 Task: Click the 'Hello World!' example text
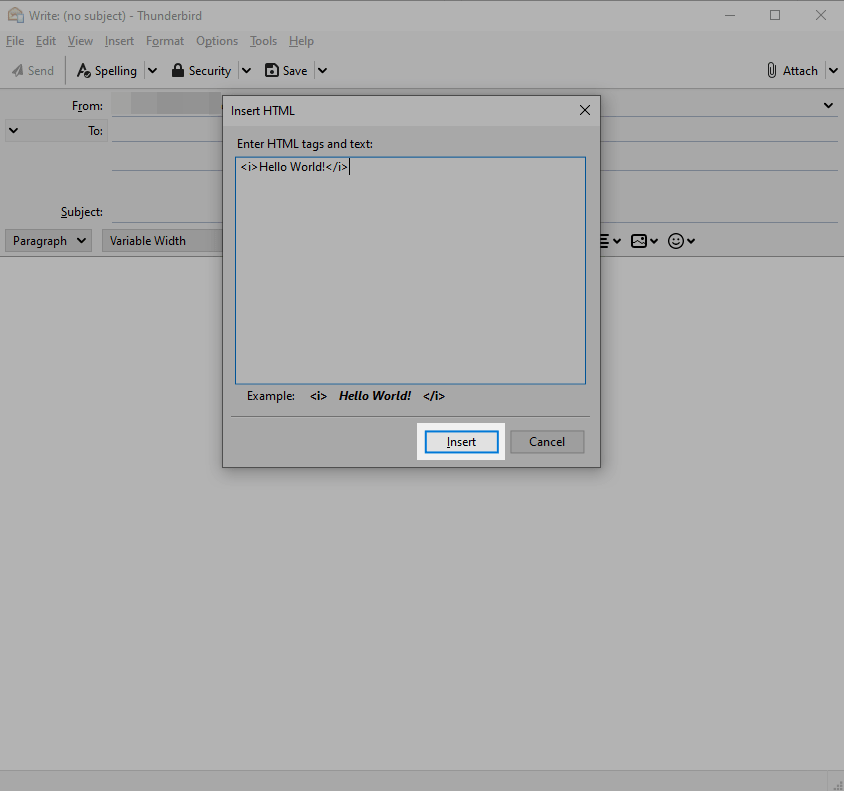[375, 396]
